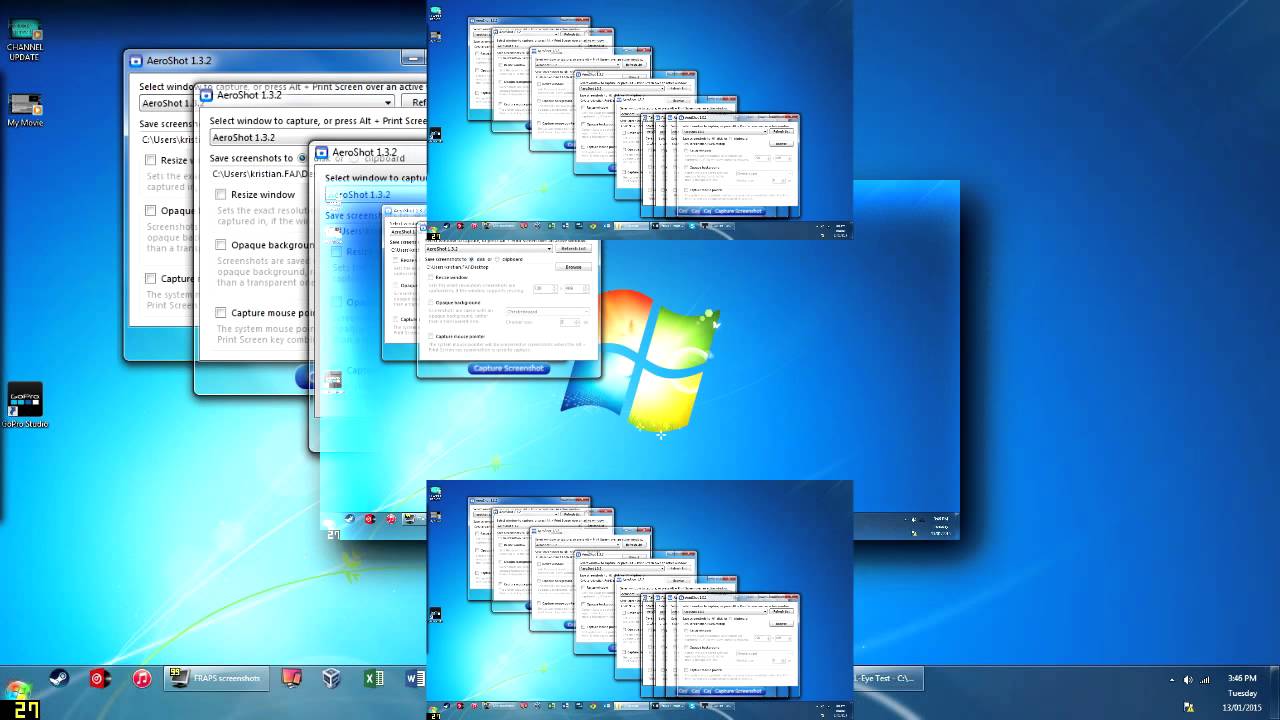
Task: Click highlighted AeroShot 1.3.2 combo in third window
Action: [376, 194]
